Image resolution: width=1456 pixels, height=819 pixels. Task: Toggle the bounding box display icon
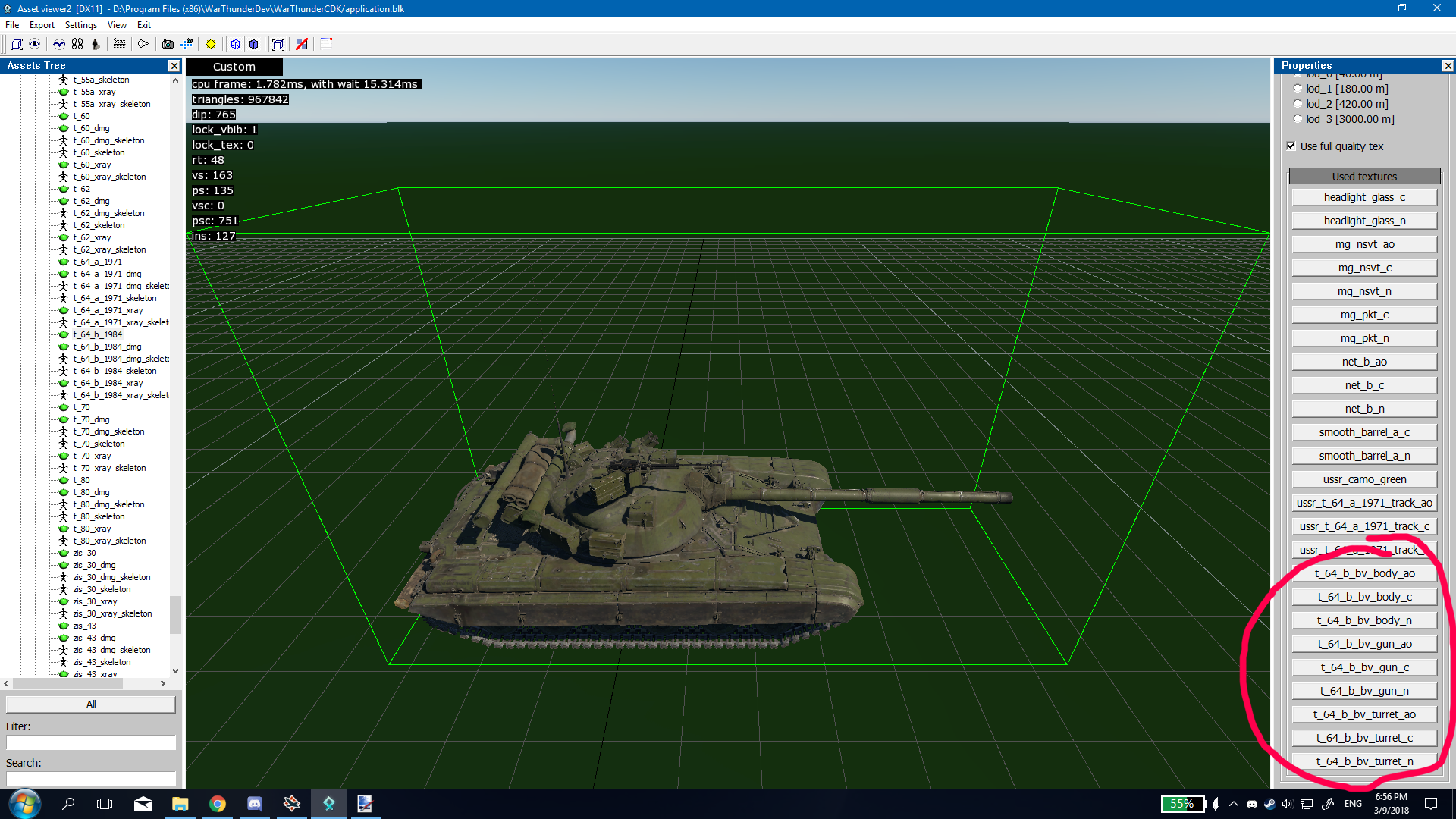[x=278, y=44]
